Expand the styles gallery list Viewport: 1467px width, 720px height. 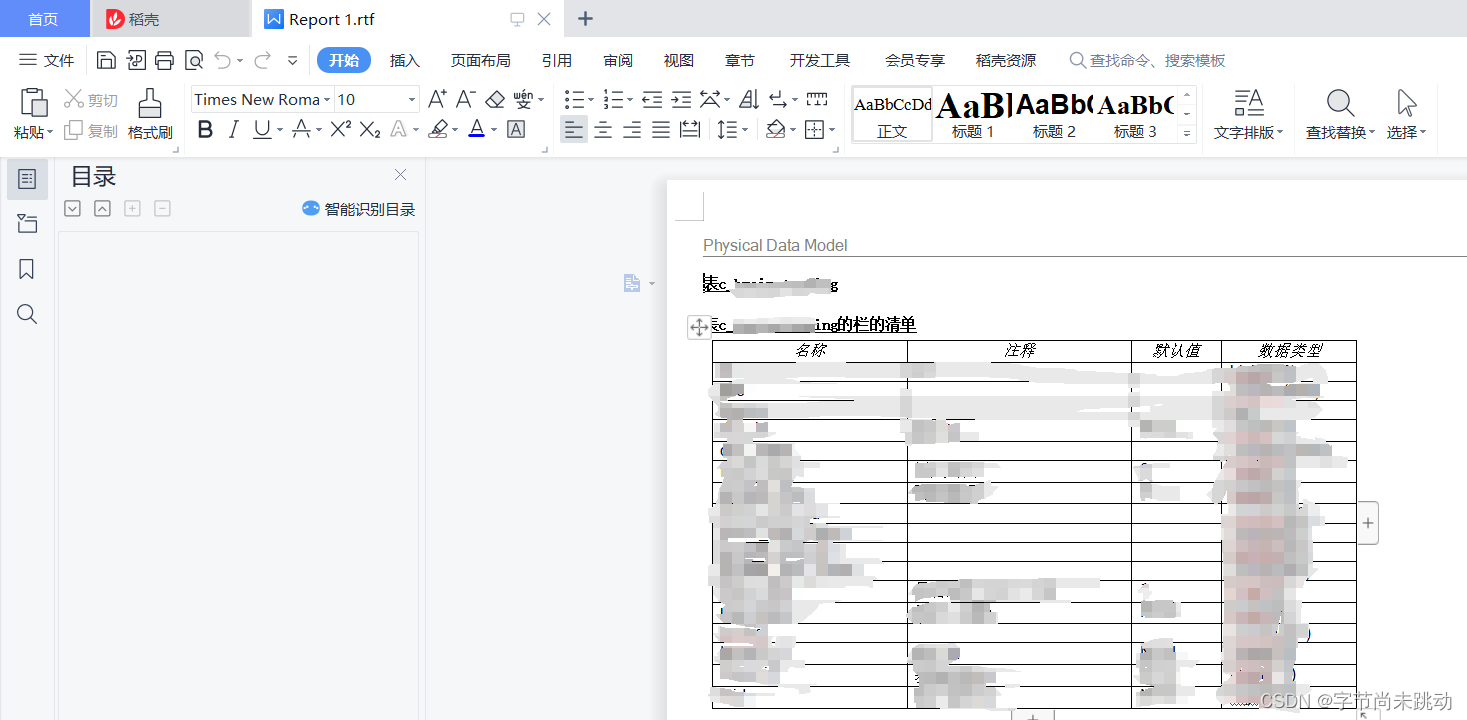tap(1187, 133)
